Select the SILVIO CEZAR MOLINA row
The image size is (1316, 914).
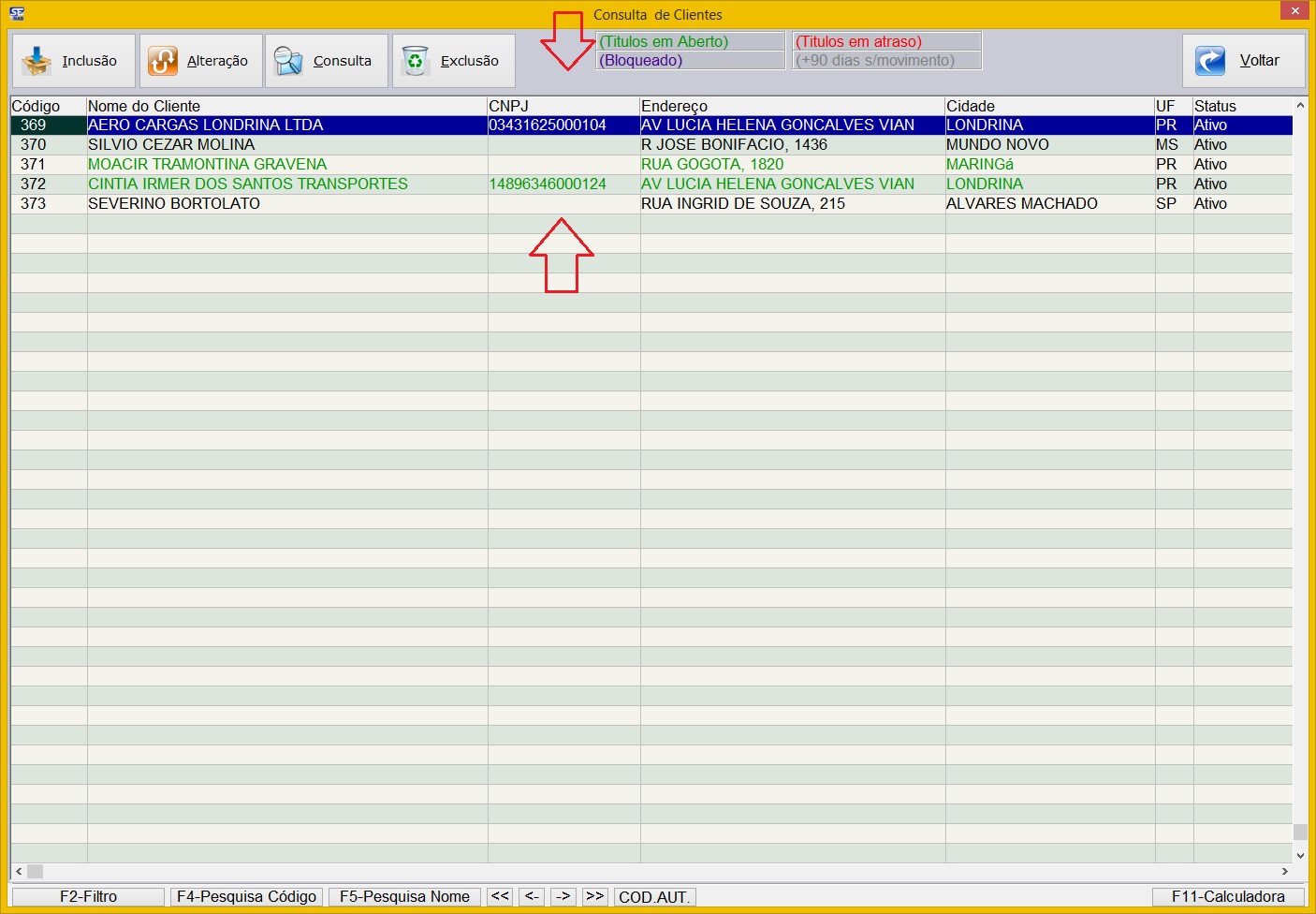click(x=171, y=144)
